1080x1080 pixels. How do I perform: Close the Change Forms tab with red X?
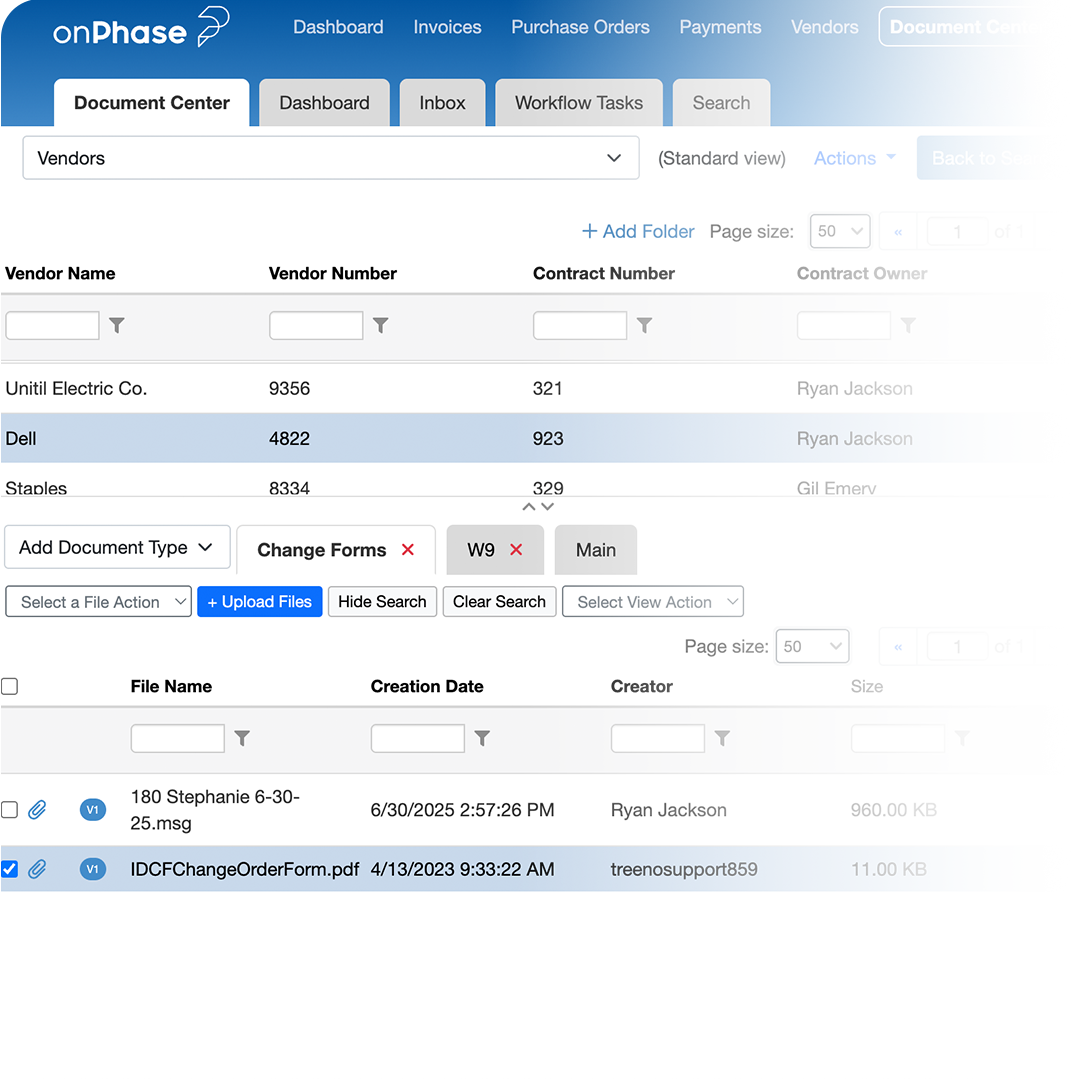pos(408,550)
